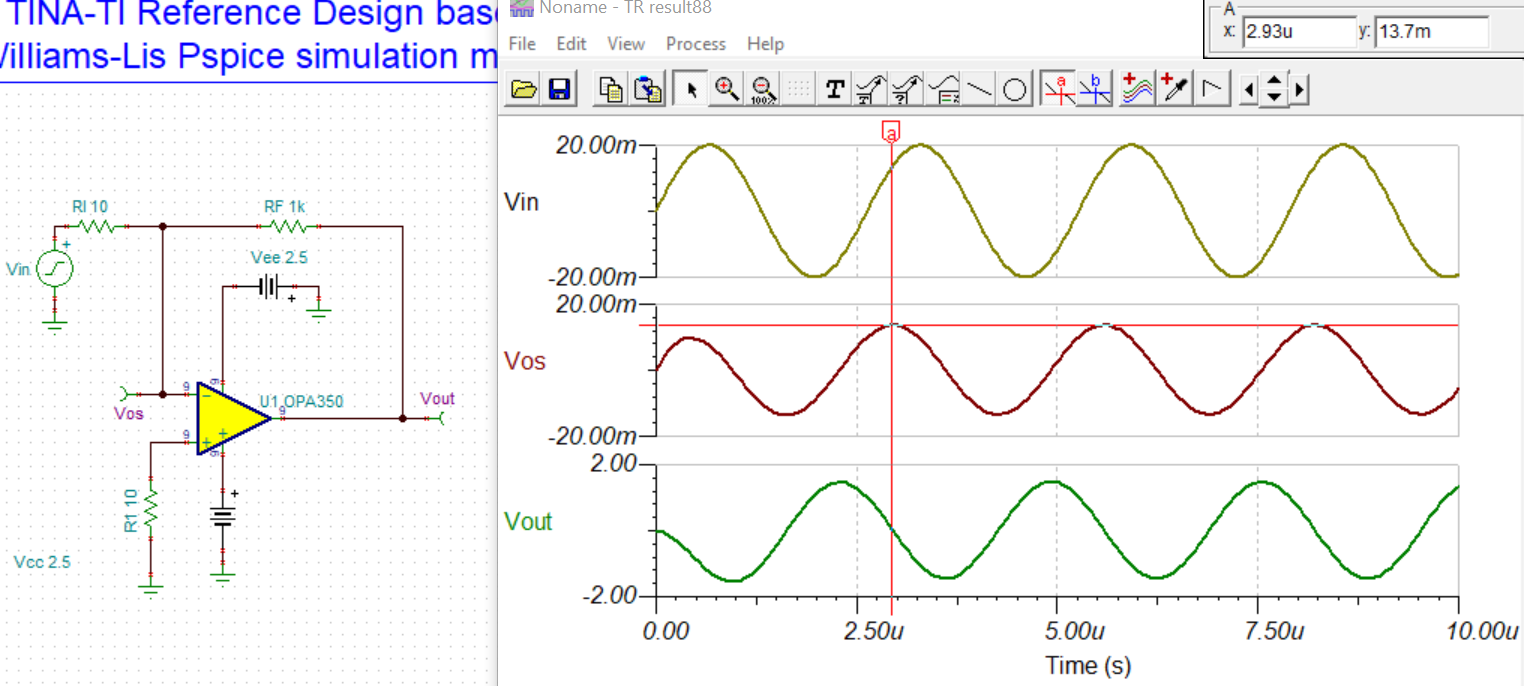Click the Vcc 2.5 label in schematic
This screenshot has height=686, width=1524.
coord(42,562)
